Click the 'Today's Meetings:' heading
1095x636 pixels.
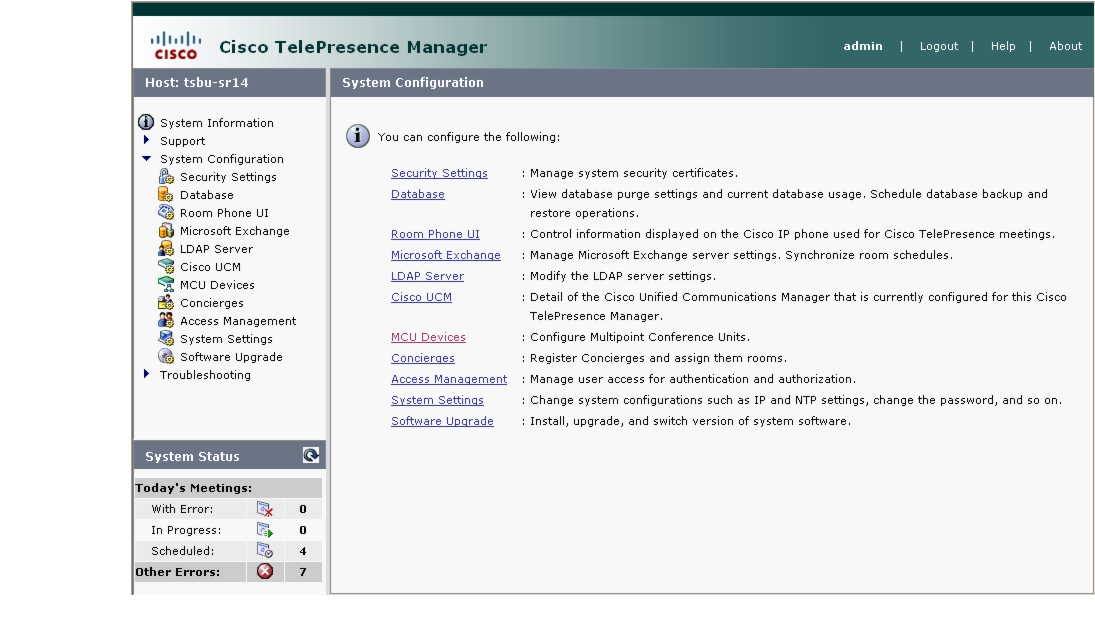193,488
